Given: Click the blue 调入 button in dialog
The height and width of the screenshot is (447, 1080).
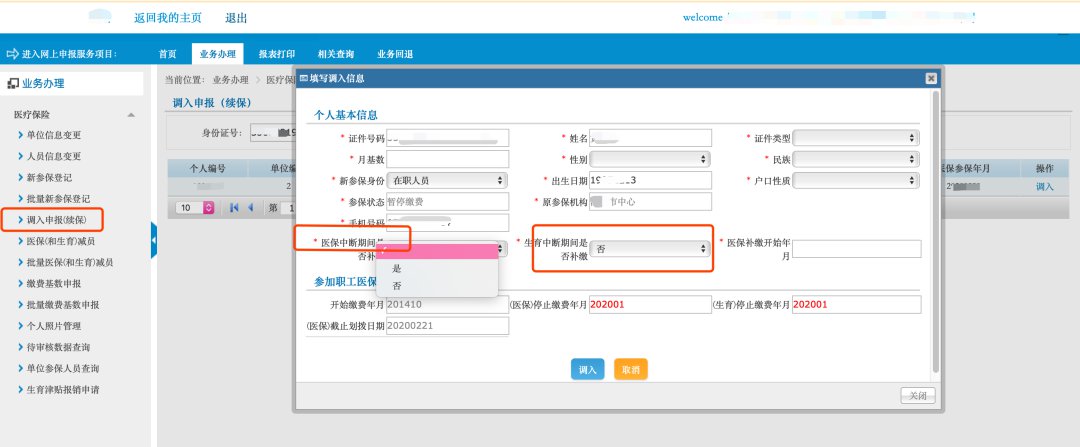Looking at the screenshot, I should click(587, 370).
